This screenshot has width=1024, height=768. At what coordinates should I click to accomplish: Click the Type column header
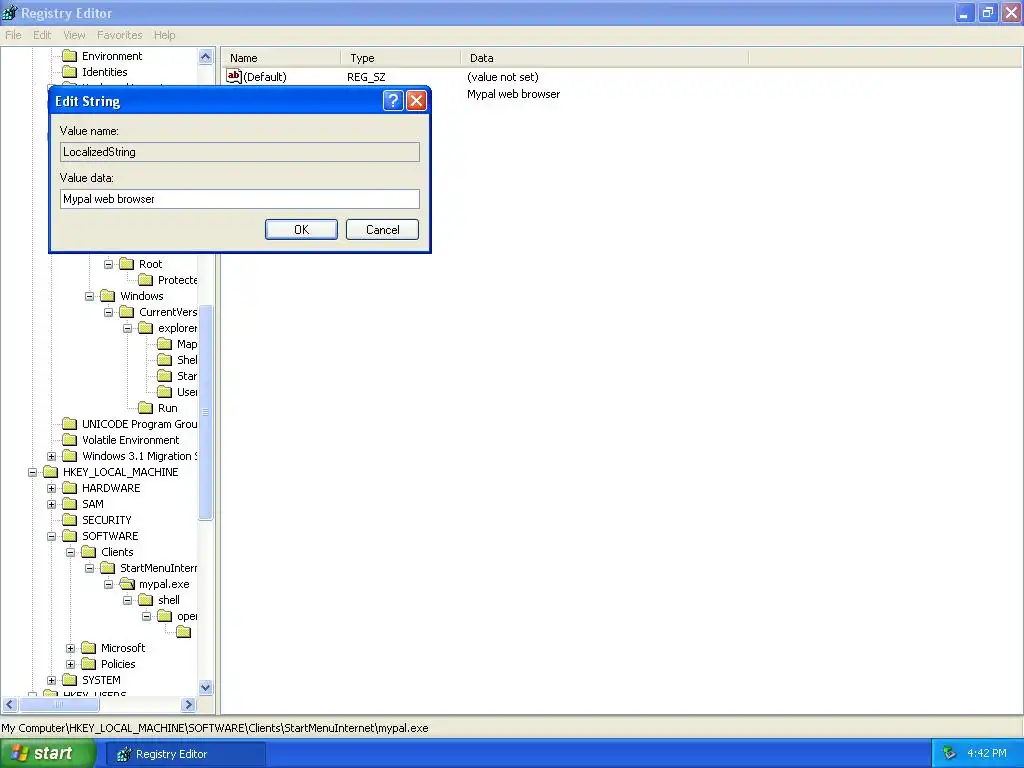[x=400, y=58]
